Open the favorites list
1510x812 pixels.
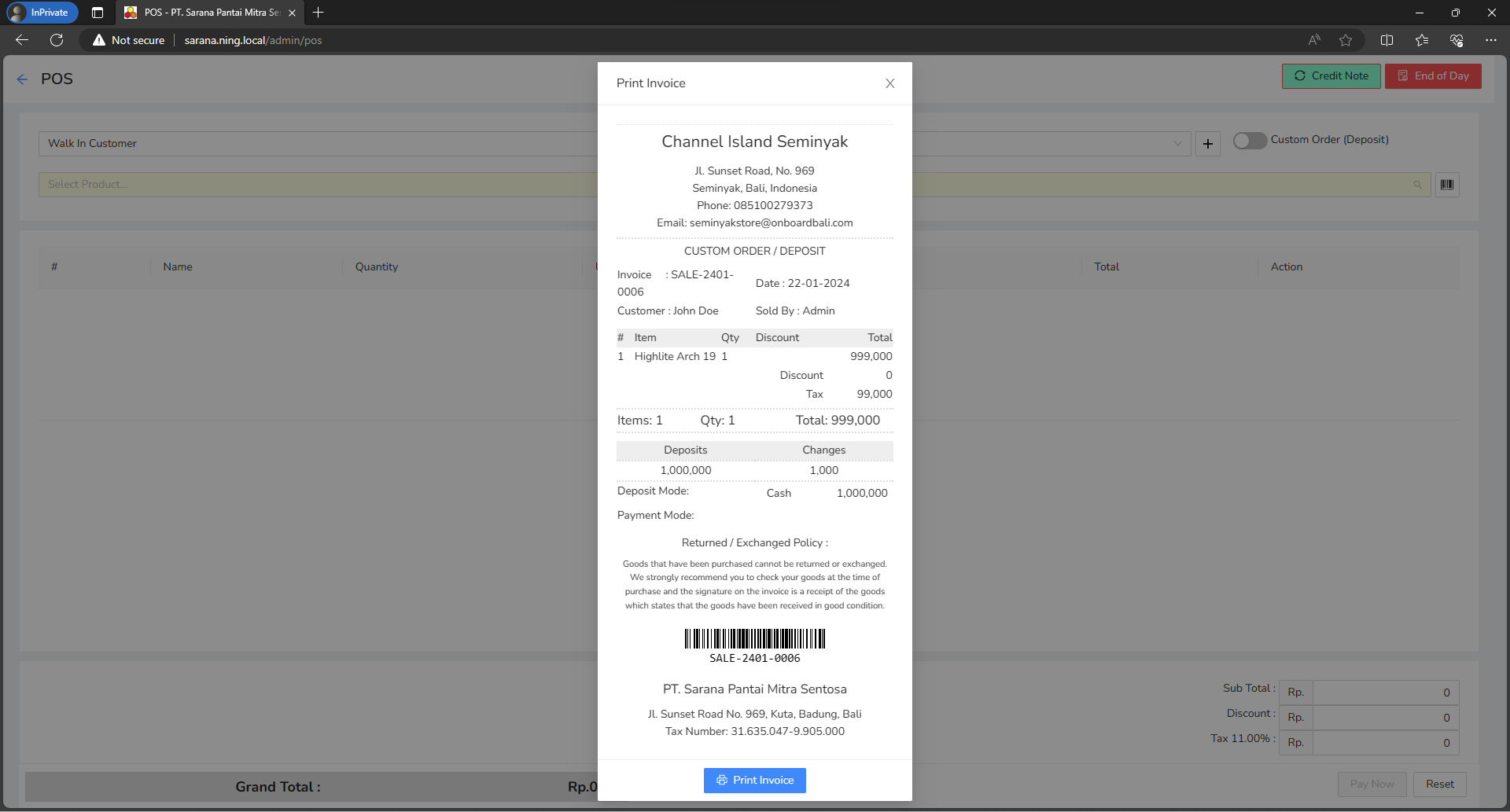[1422, 40]
